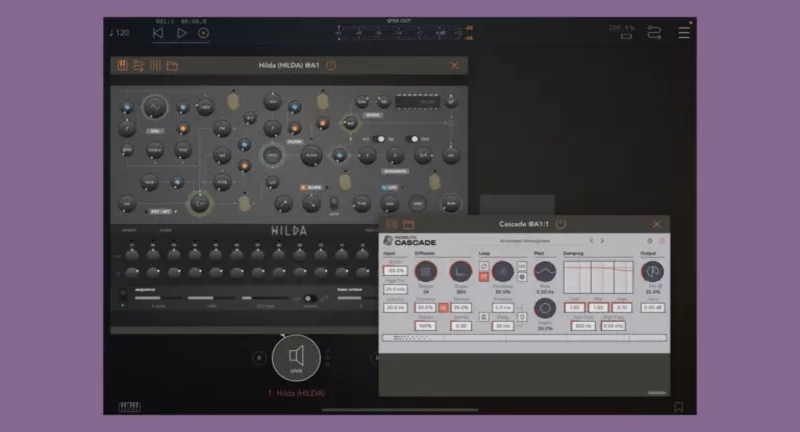Click the Cascade damping curve graph
The width and height of the screenshot is (800, 432).
(x=598, y=277)
